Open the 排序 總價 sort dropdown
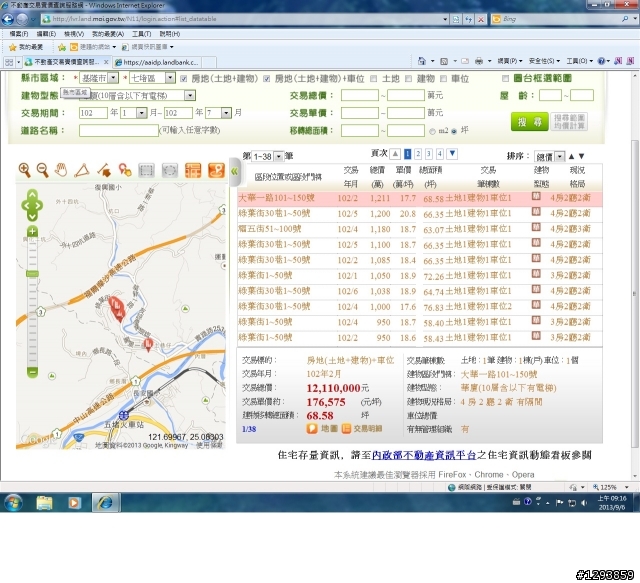The height and width of the screenshot is (583, 640). [549, 156]
